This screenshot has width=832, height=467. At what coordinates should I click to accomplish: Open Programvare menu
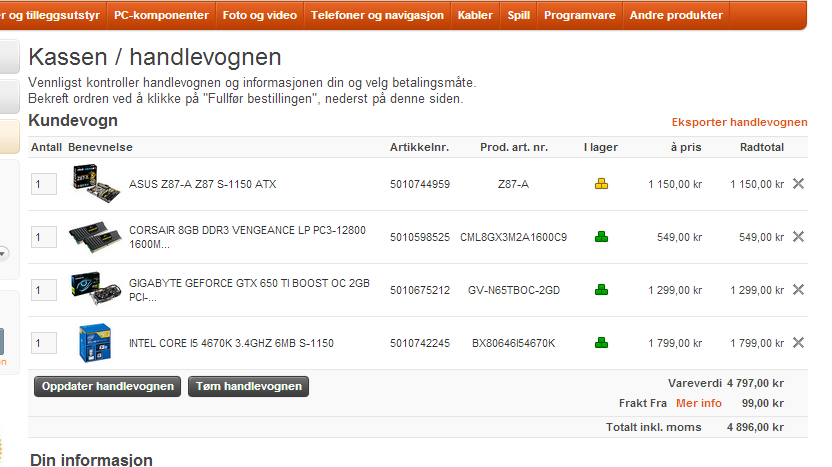(579, 15)
